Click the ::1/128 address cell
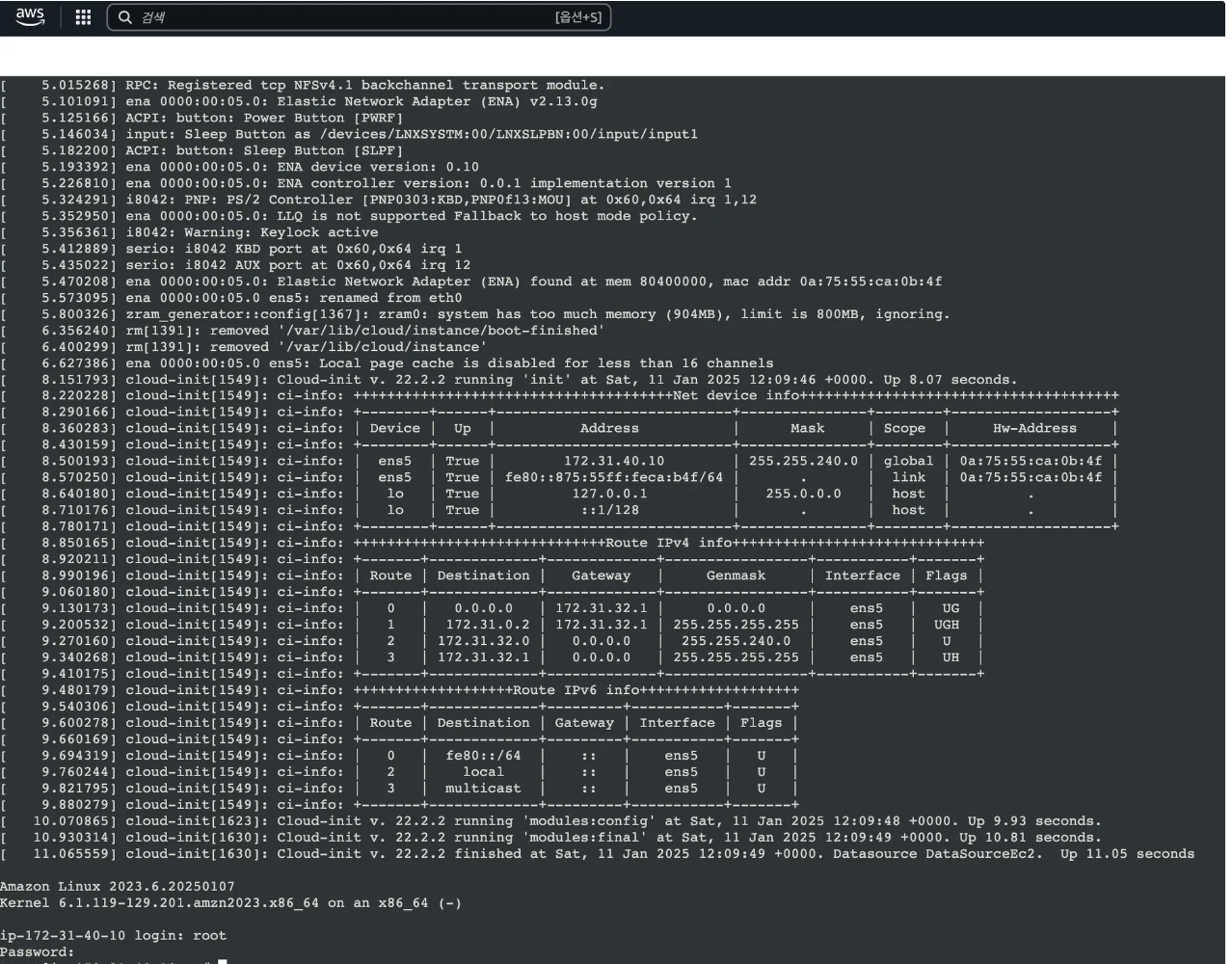Viewport: 1232px width, 964px height. point(609,510)
